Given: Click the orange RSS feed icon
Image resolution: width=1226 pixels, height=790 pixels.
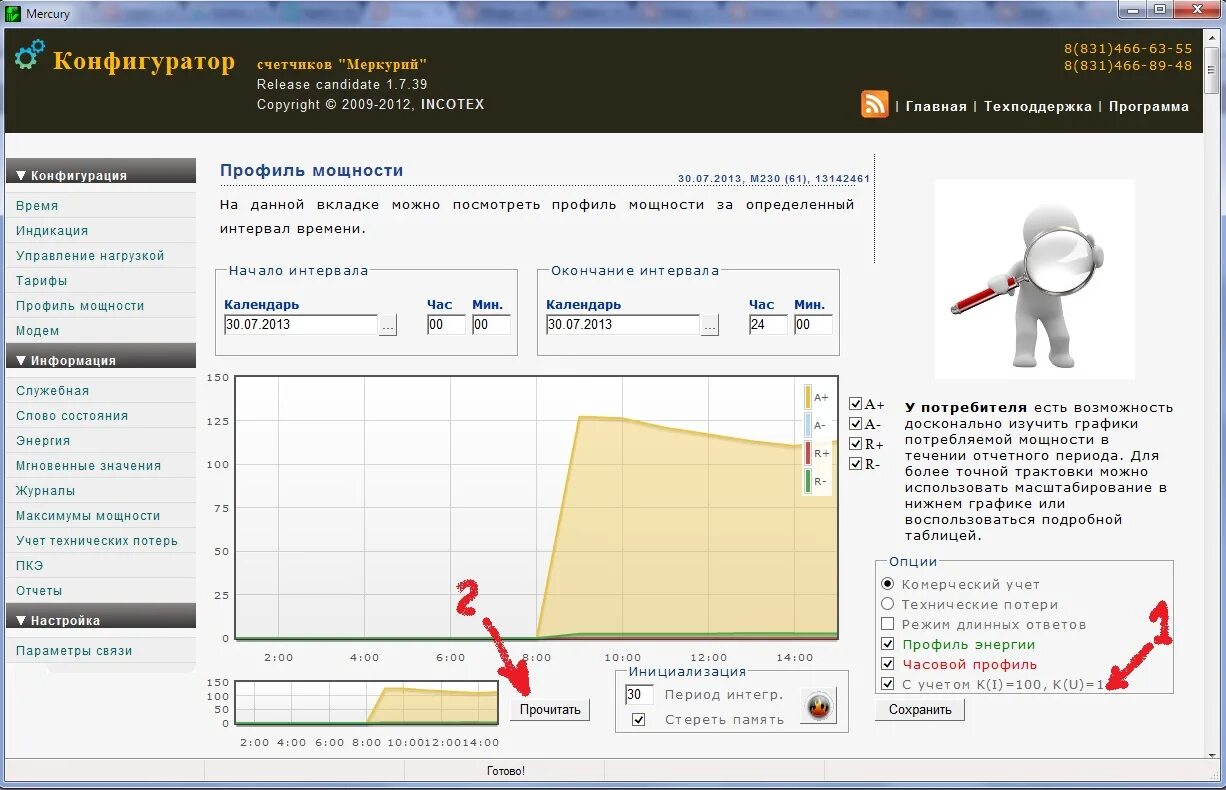Looking at the screenshot, I should (x=875, y=104).
